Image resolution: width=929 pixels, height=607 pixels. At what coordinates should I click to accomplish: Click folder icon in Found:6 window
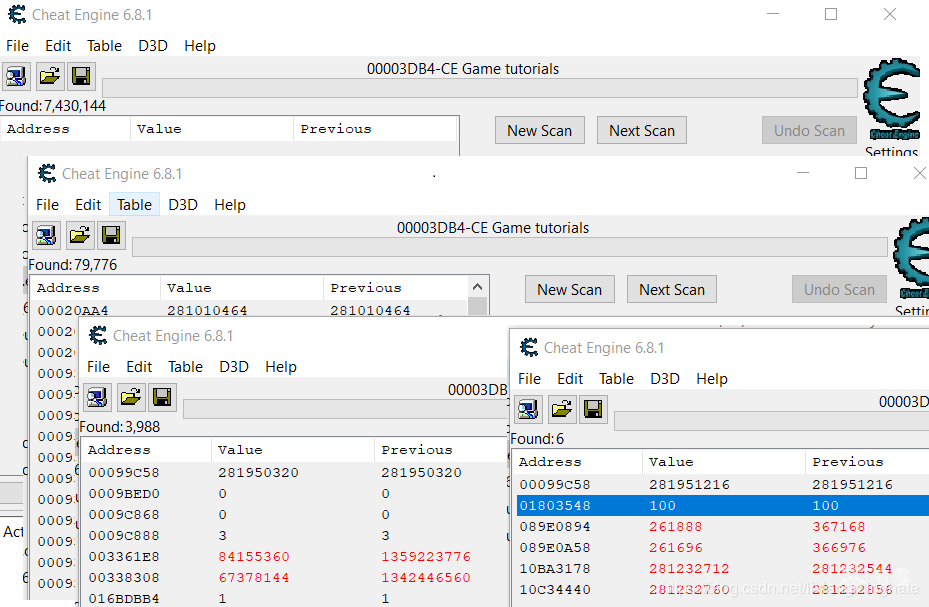[x=561, y=409]
